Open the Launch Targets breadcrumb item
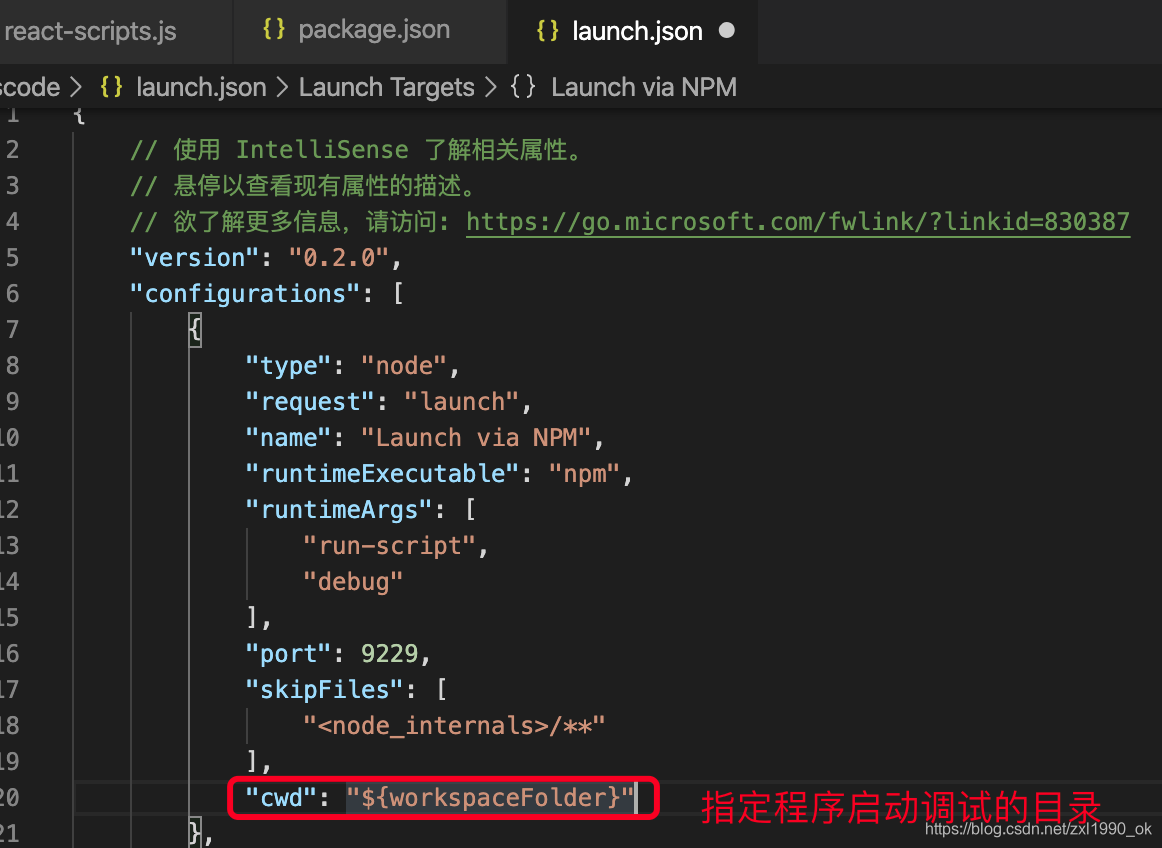This screenshot has height=848, width=1162. tap(386, 87)
